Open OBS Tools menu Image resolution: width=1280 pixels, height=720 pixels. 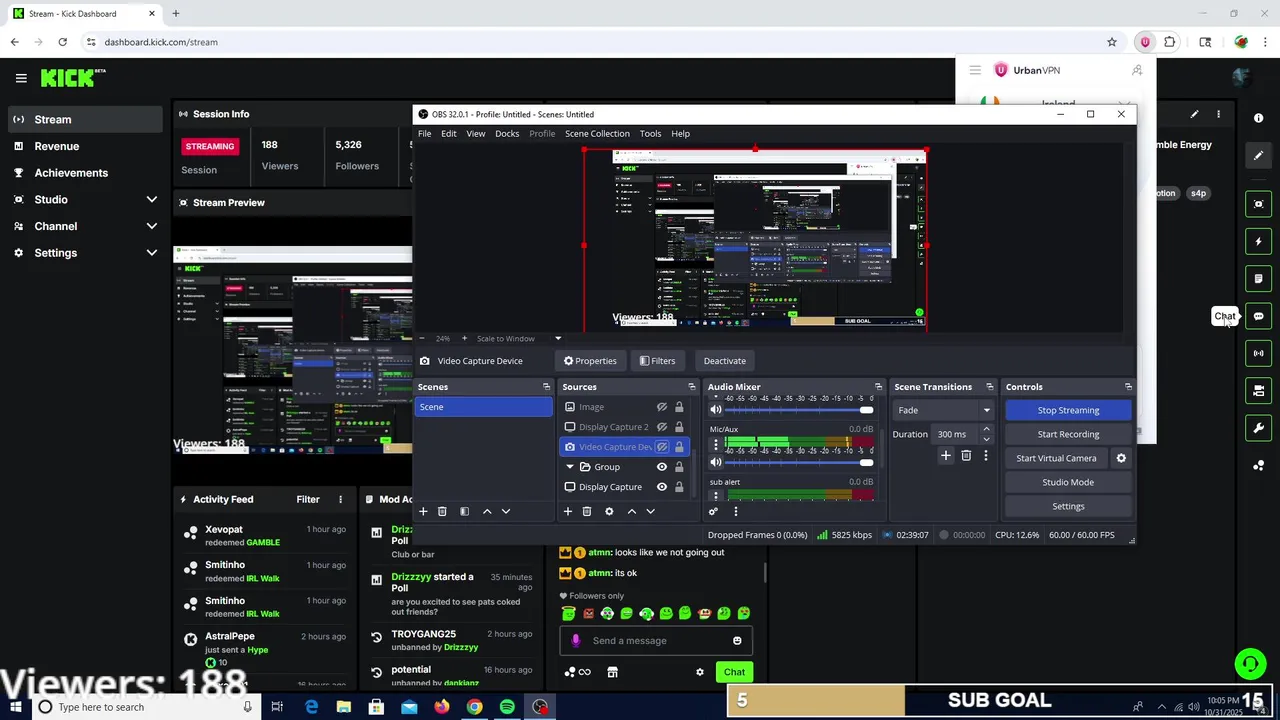650,133
